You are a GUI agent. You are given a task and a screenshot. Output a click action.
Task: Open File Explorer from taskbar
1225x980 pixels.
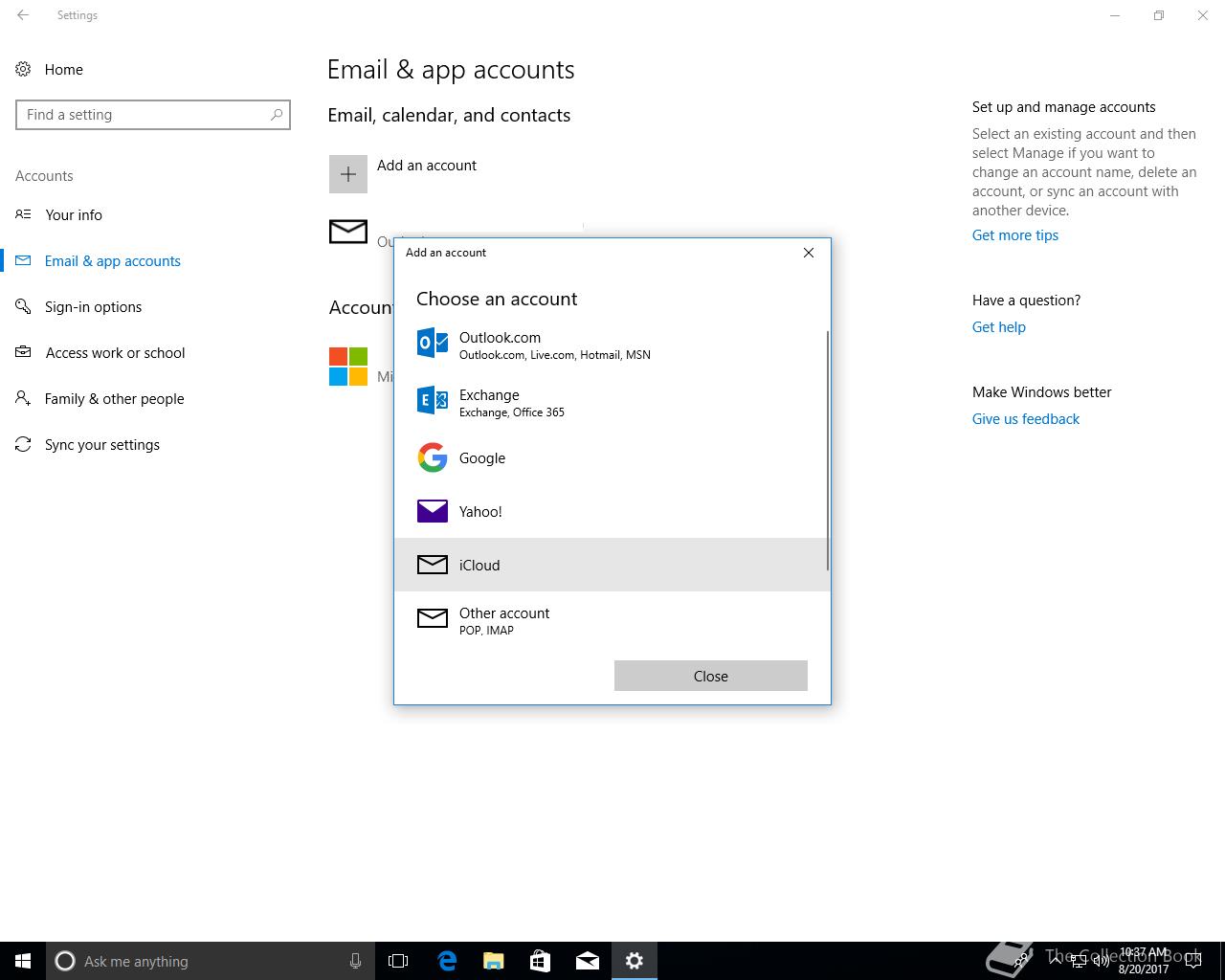tap(494, 961)
